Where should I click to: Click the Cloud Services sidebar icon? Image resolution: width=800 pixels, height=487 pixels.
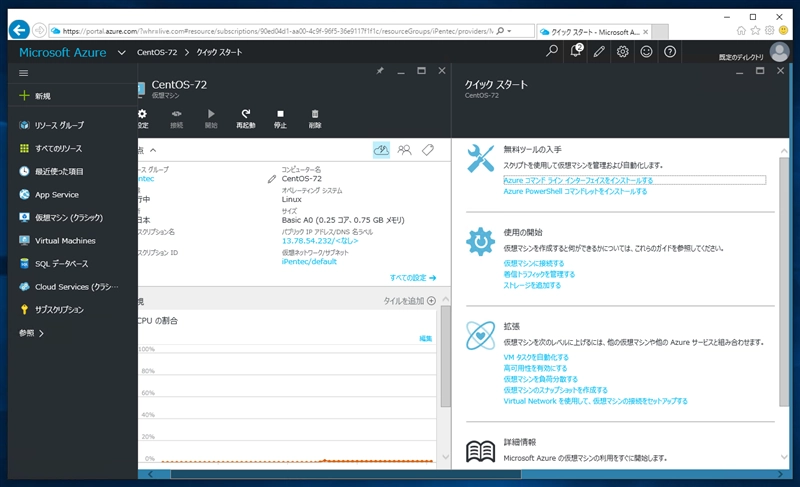tap(24, 287)
